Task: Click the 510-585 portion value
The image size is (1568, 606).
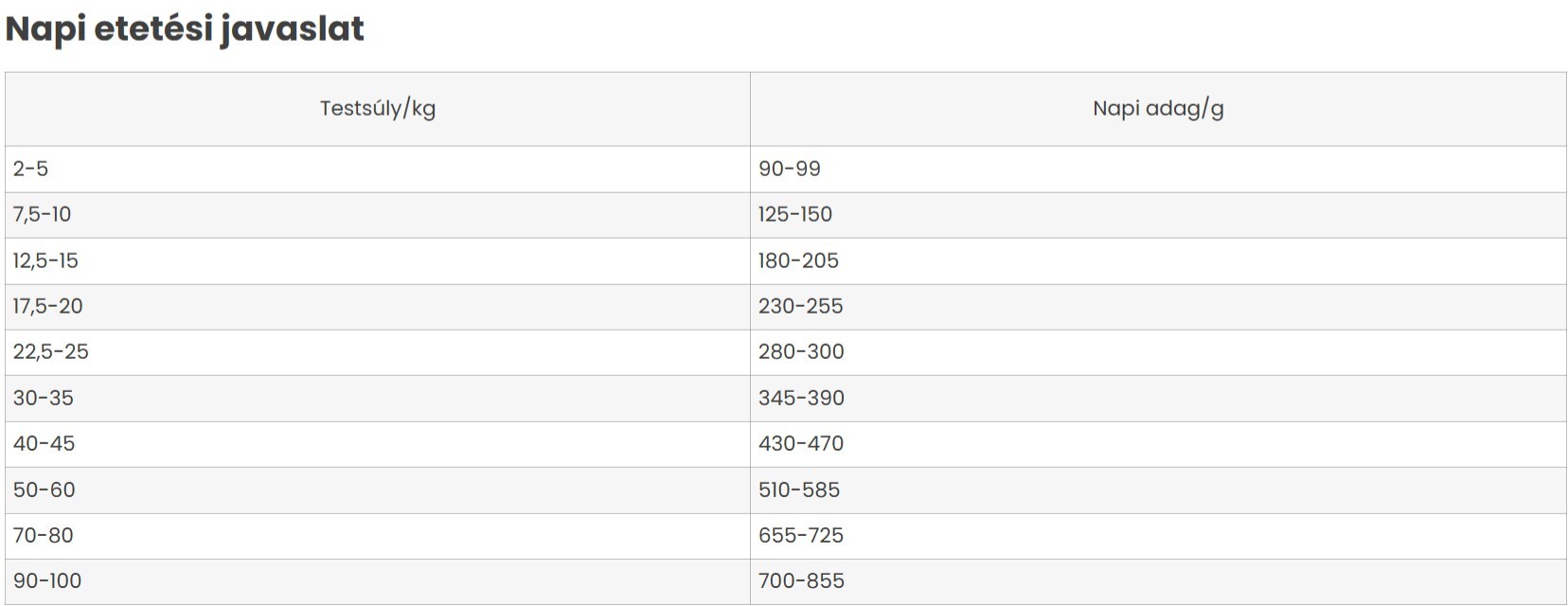Action: [799, 490]
